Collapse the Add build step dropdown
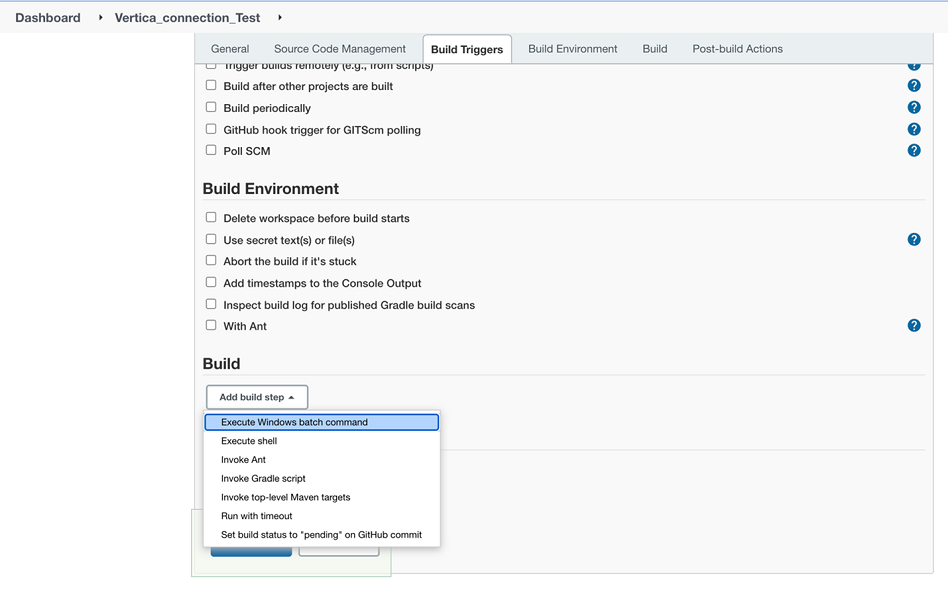 tap(257, 397)
